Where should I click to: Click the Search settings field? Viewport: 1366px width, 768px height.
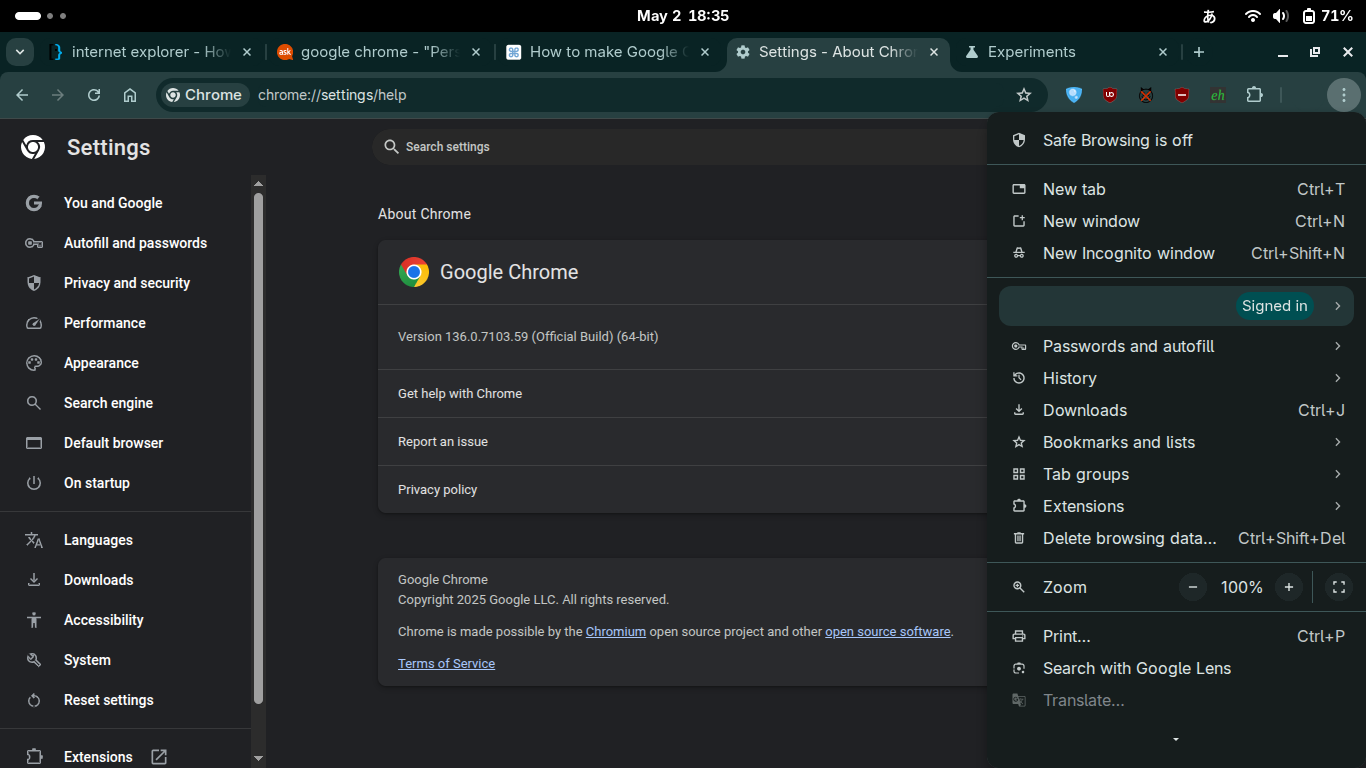[680, 147]
